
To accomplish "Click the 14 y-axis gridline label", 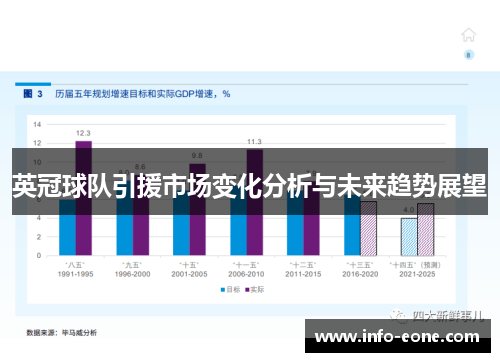I will pos(37,125).
